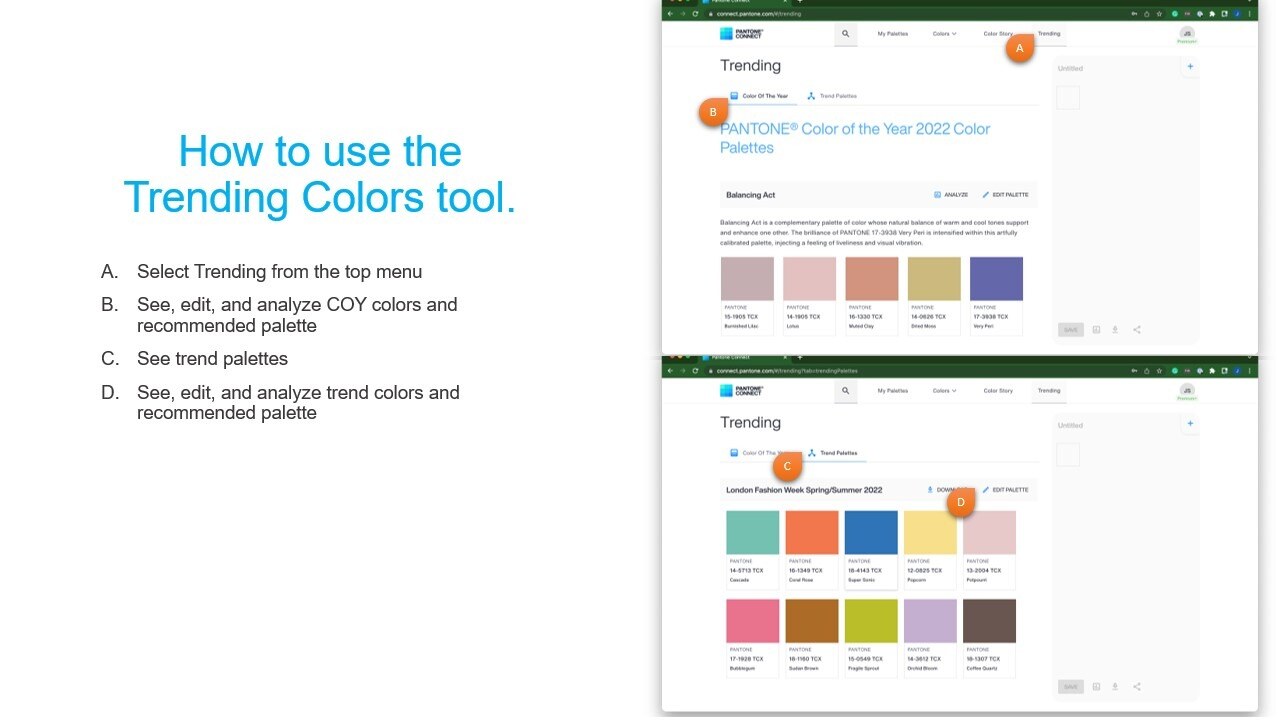Select Muted Clay swatch
The image size is (1280, 720).
(871, 279)
